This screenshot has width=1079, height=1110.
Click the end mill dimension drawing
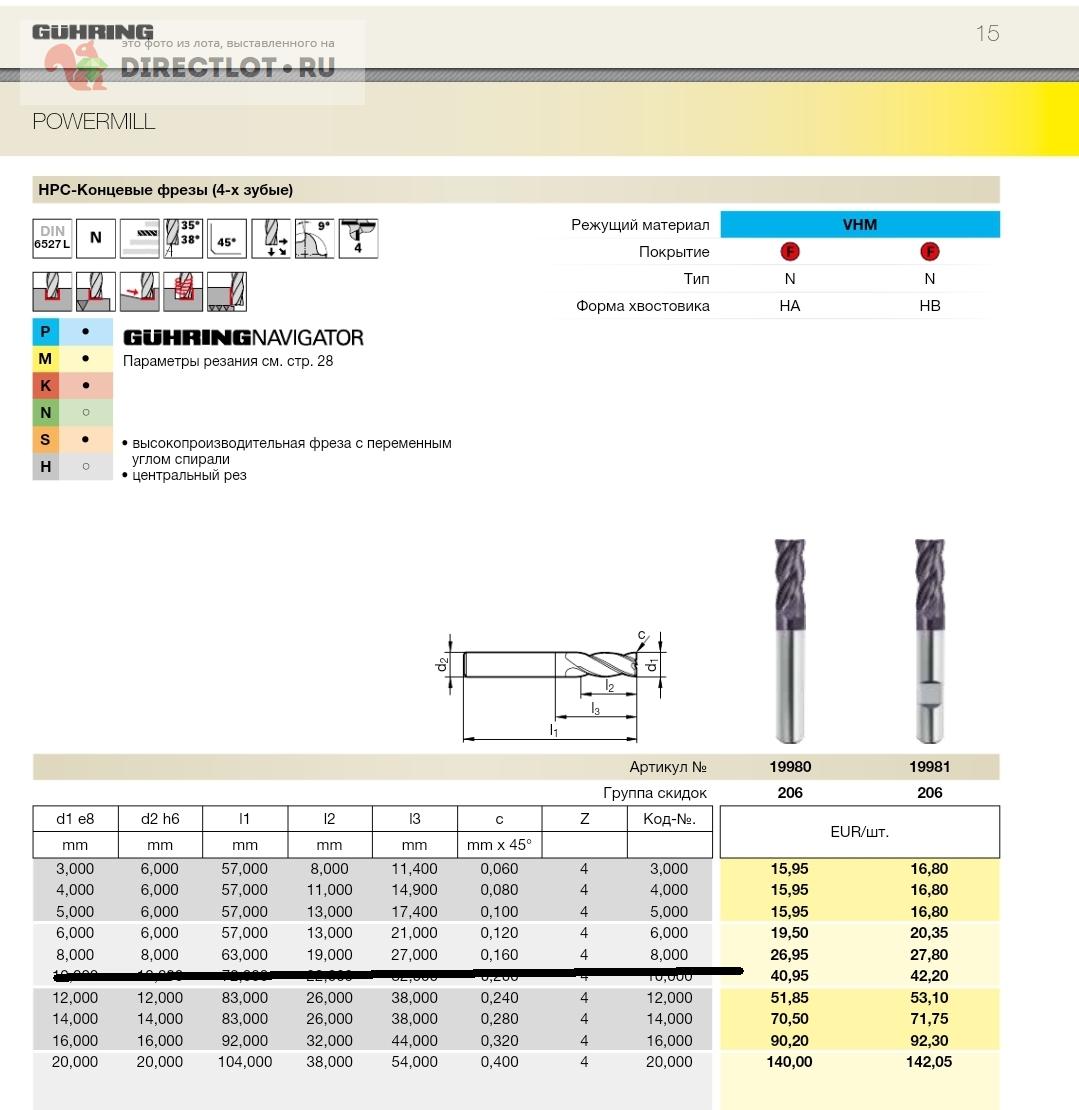point(550,685)
